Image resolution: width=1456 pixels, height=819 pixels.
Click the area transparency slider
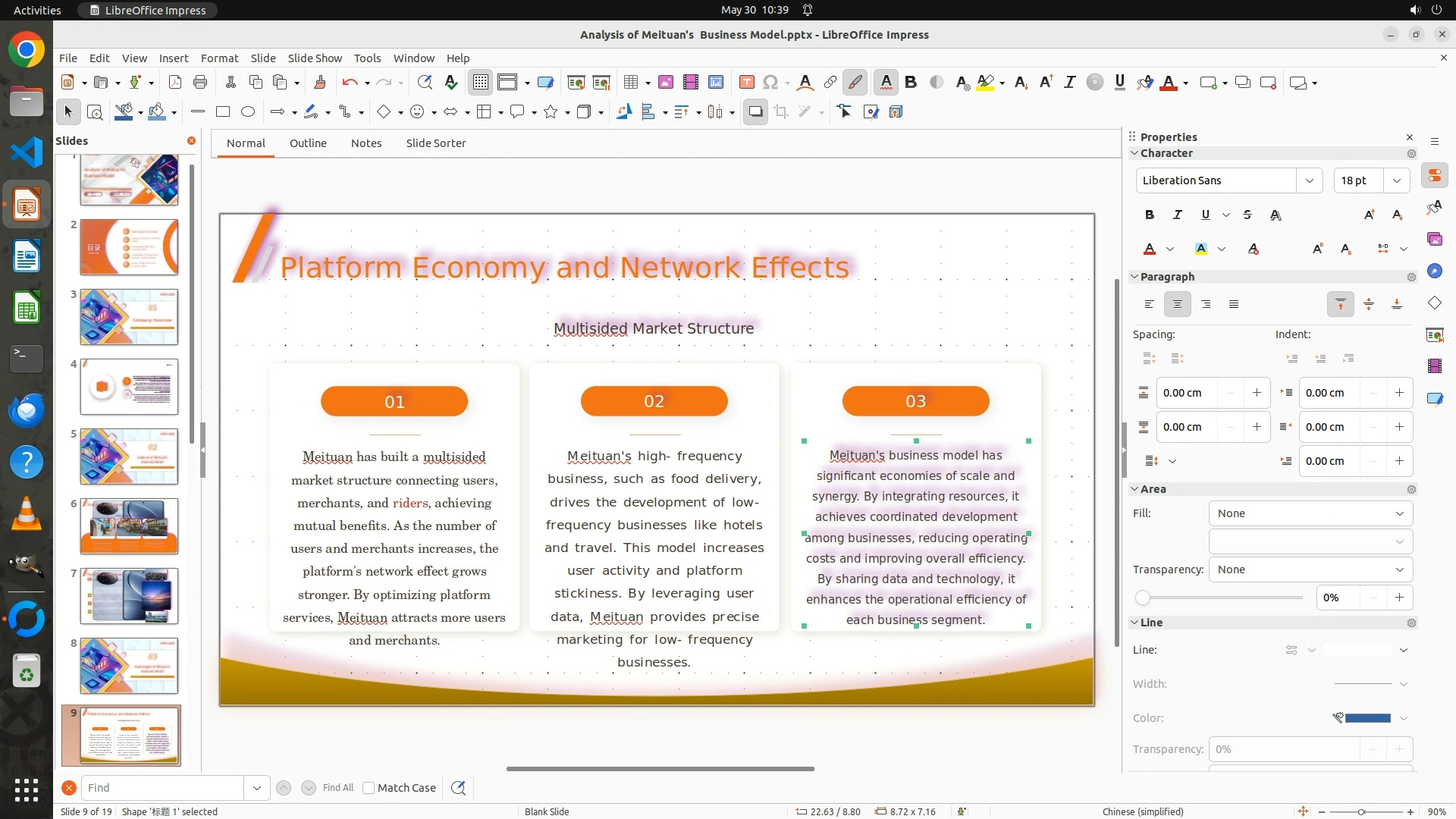click(1221, 598)
